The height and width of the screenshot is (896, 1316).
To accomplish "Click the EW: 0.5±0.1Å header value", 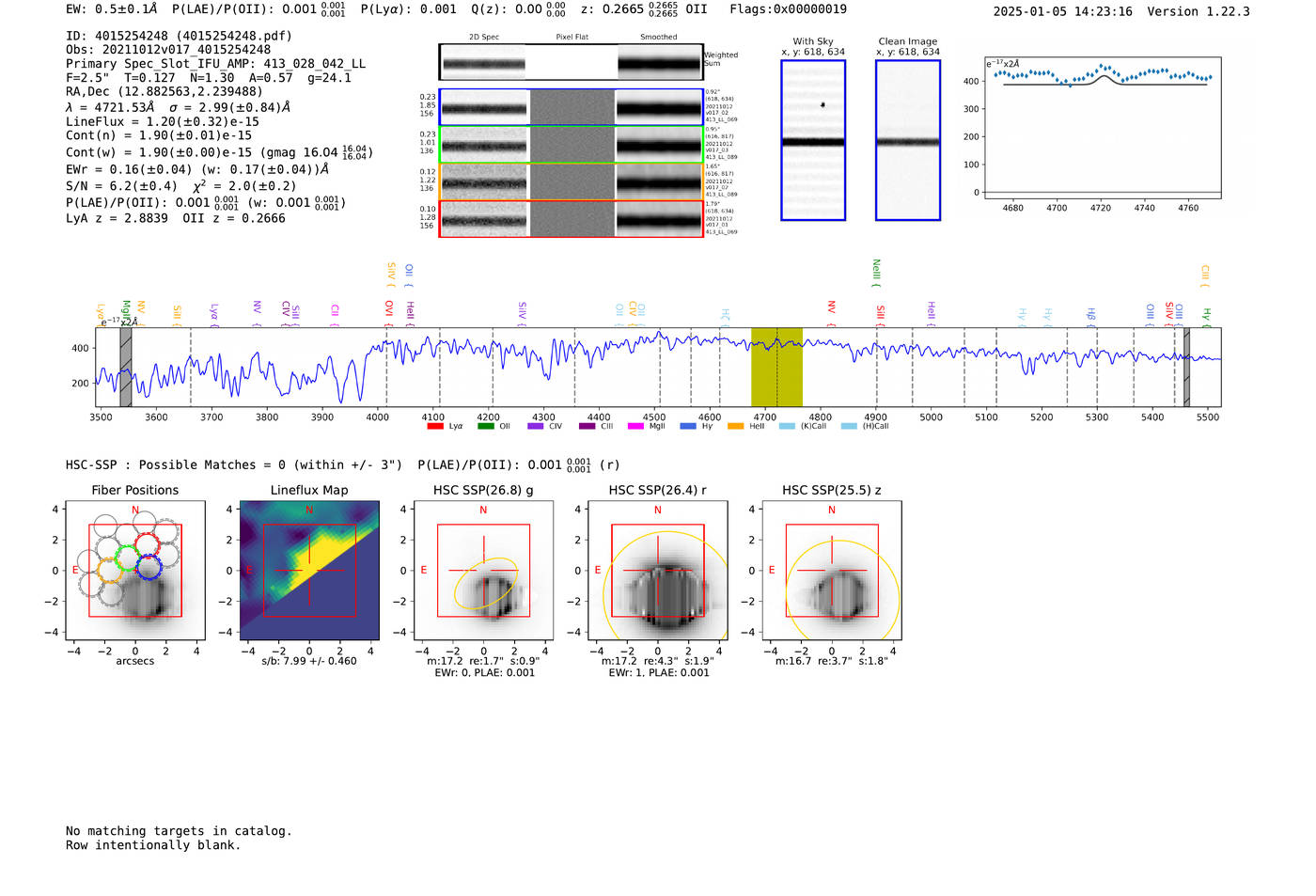I will pyautogui.click(x=112, y=9).
